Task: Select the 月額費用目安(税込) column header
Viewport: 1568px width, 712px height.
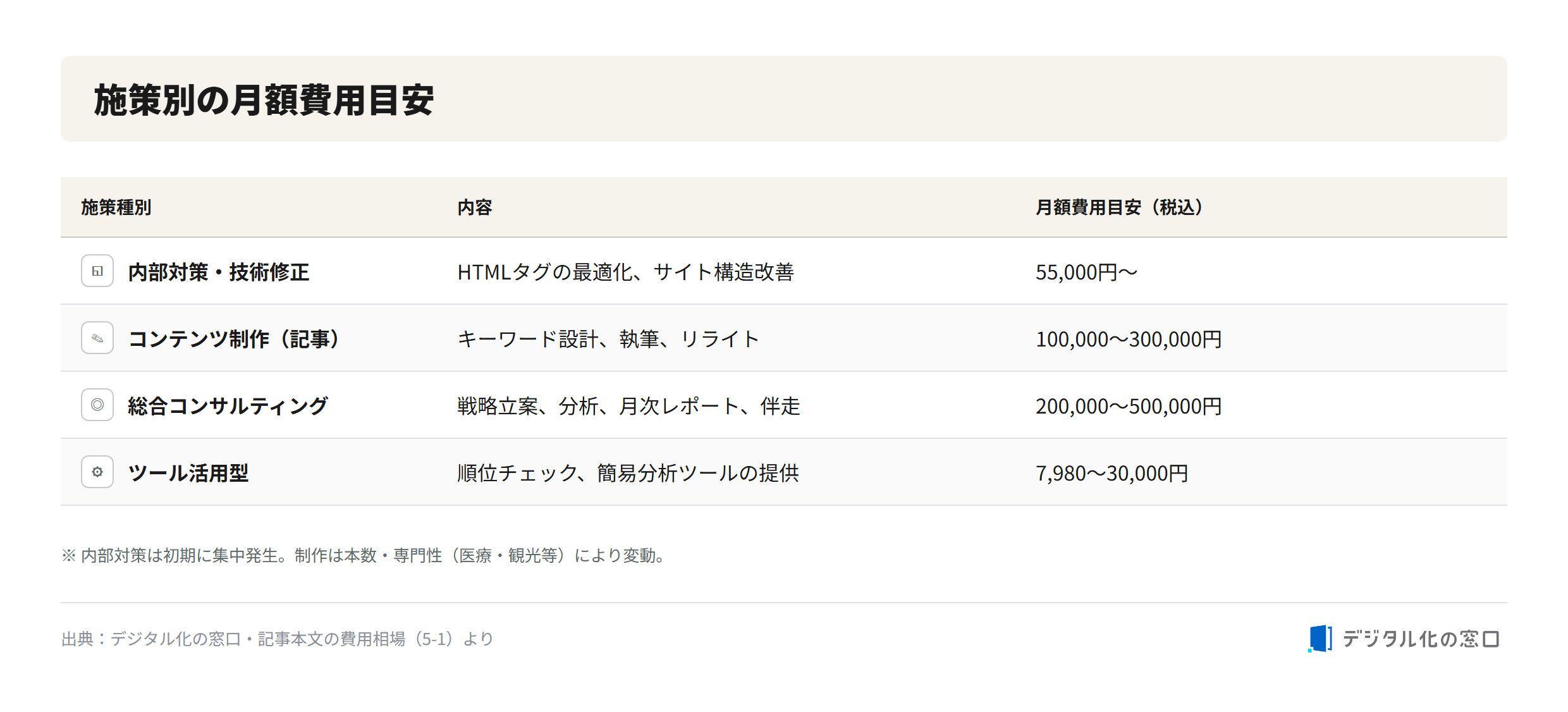Action: click(1120, 207)
